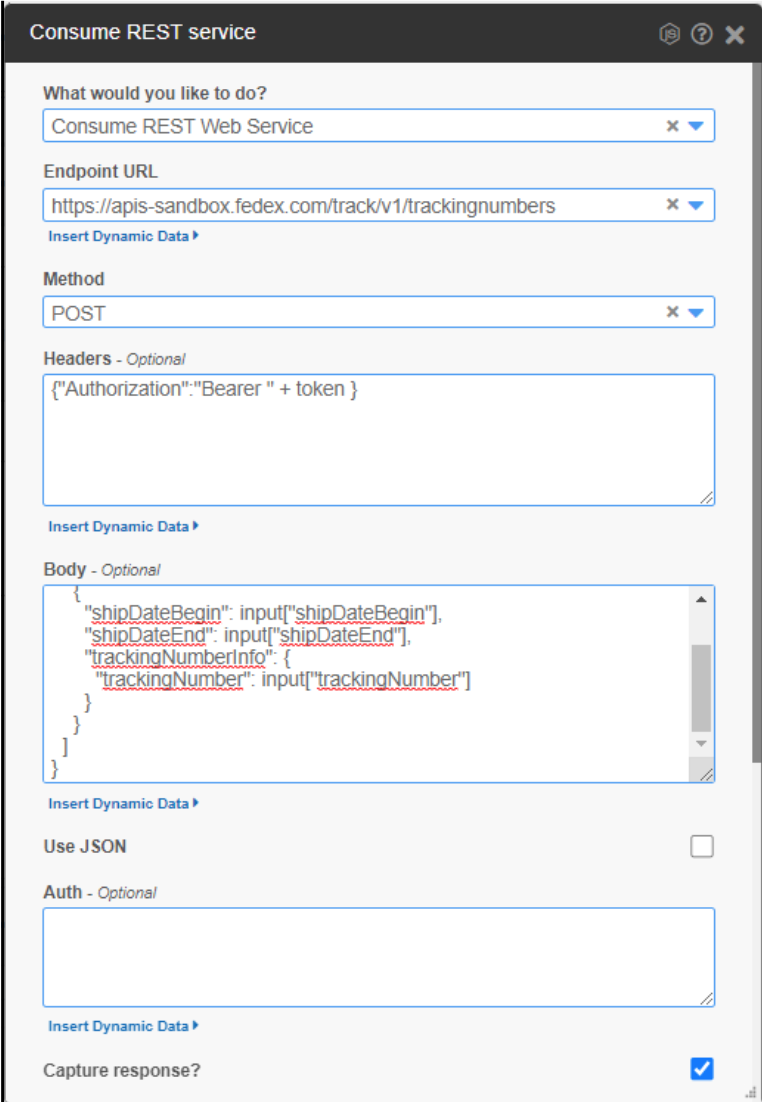Viewport: 762px width, 1102px height.
Task: Click inside the empty Auth text area
Action: pyautogui.click(x=379, y=957)
